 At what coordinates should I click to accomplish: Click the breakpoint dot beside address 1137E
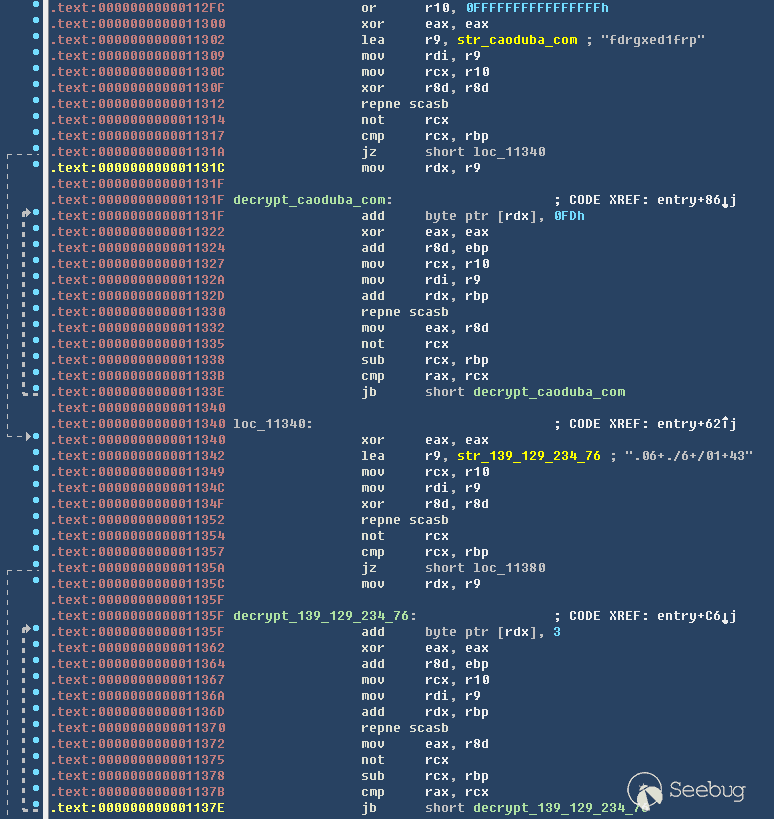click(x=36, y=804)
